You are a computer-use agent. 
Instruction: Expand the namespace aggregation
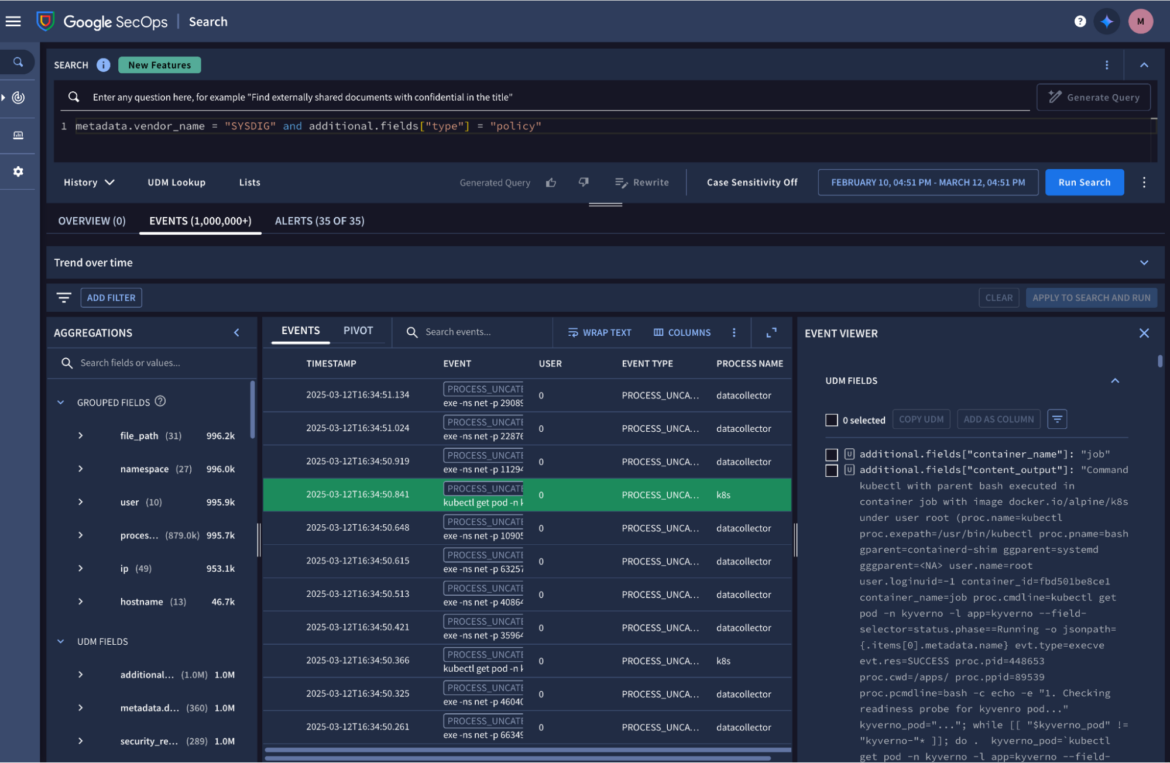tap(81, 469)
